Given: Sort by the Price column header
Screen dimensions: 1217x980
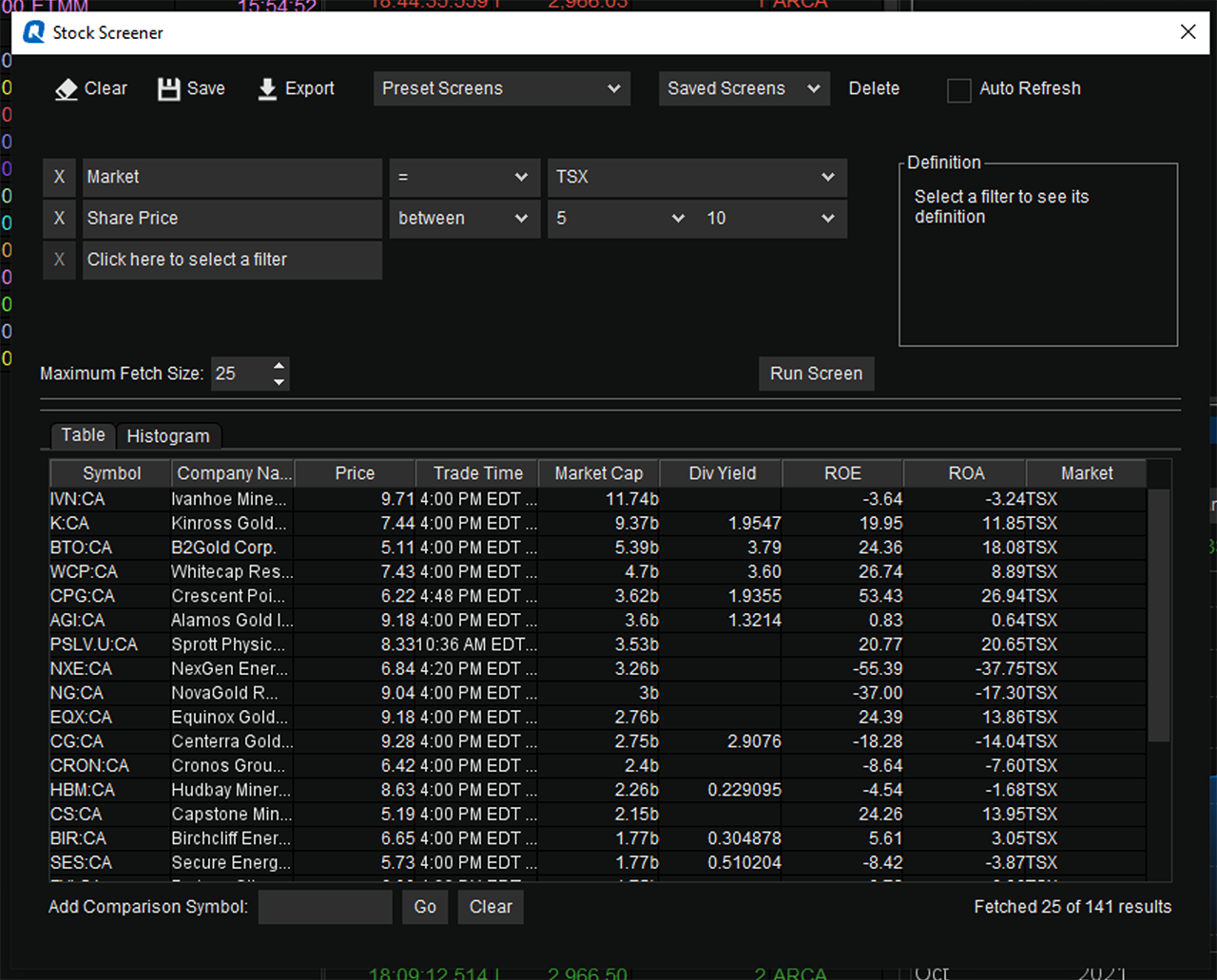Looking at the screenshot, I should click(x=355, y=473).
